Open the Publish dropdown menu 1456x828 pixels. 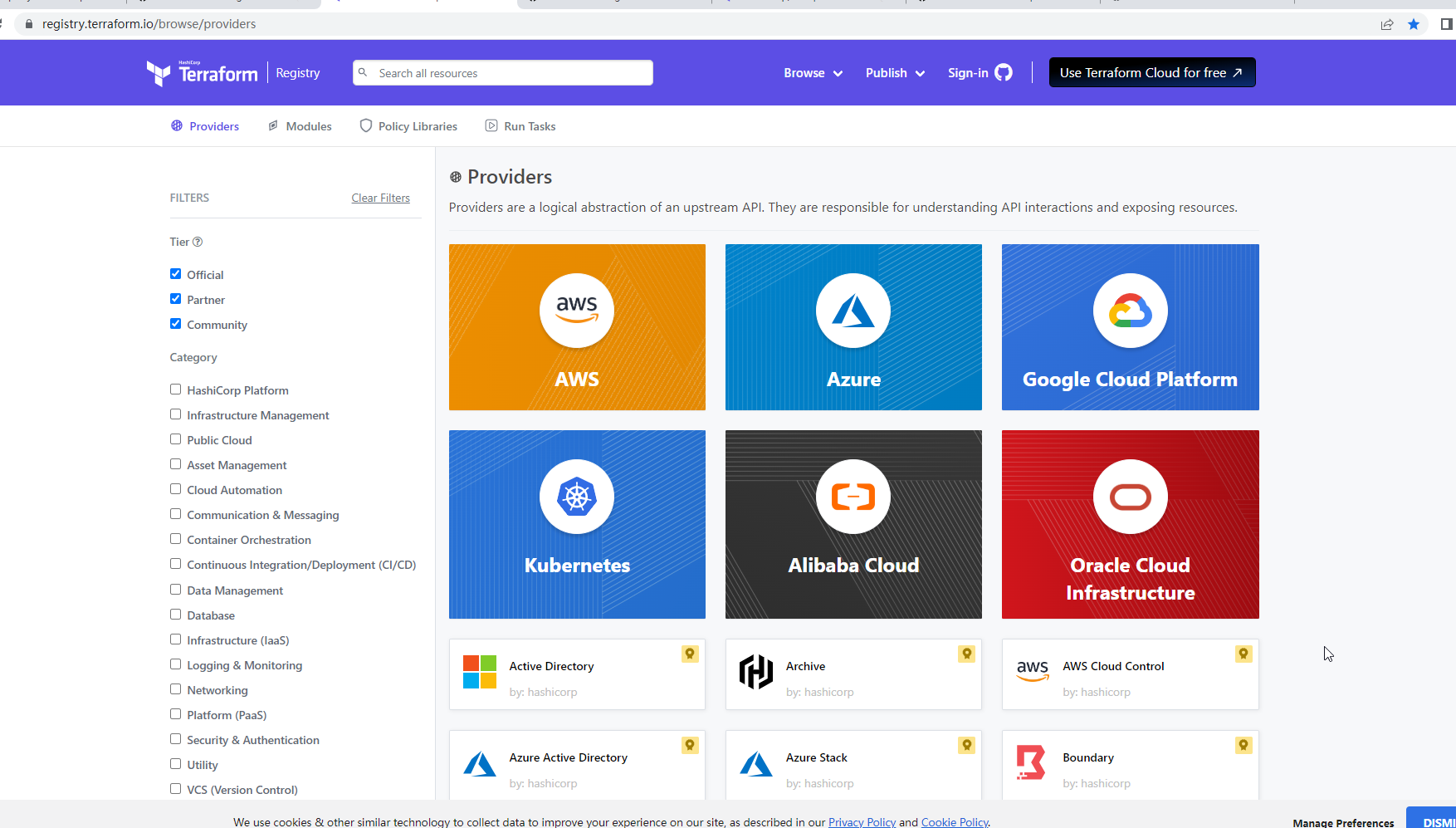pos(895,73)
